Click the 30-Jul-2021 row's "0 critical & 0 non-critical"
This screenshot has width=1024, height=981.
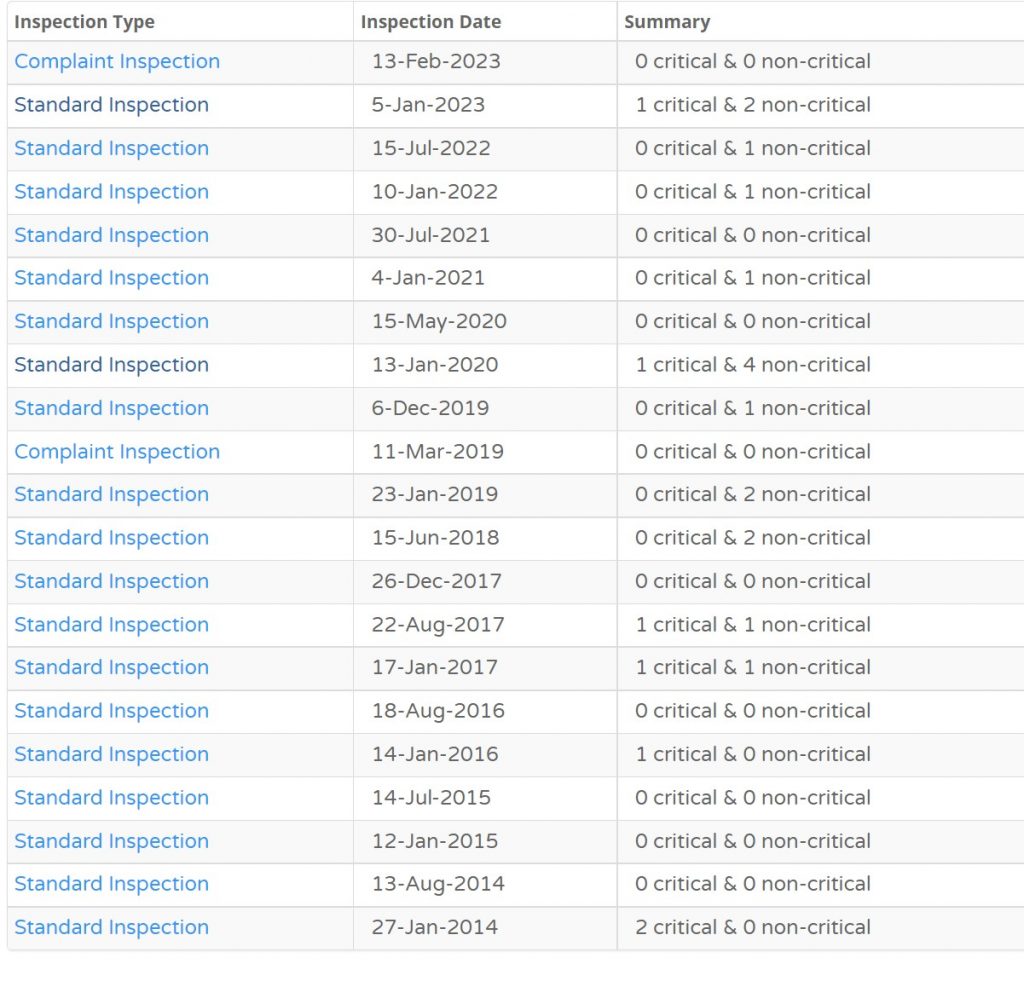coord(753,235)
